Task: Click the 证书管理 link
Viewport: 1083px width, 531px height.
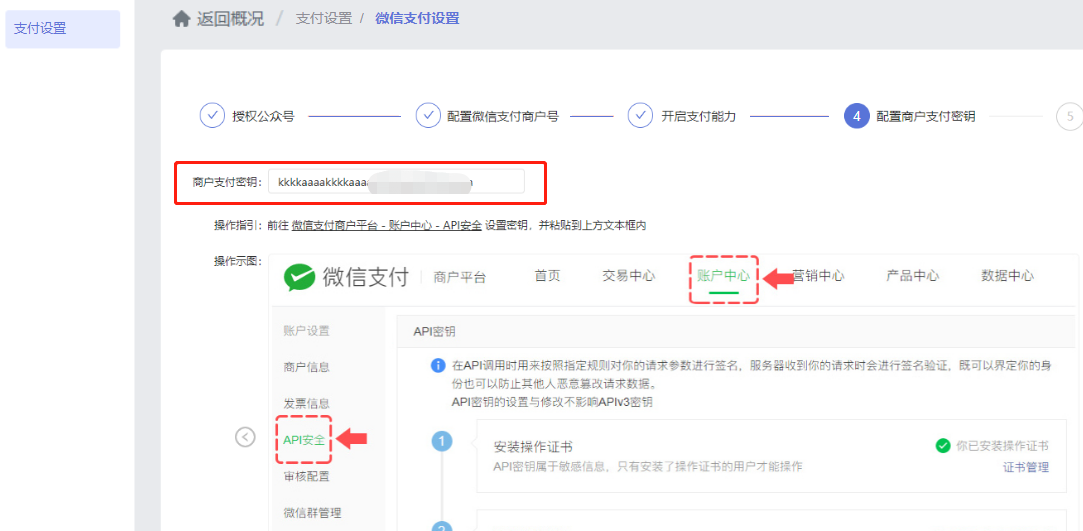Action: coord(1025,467)
